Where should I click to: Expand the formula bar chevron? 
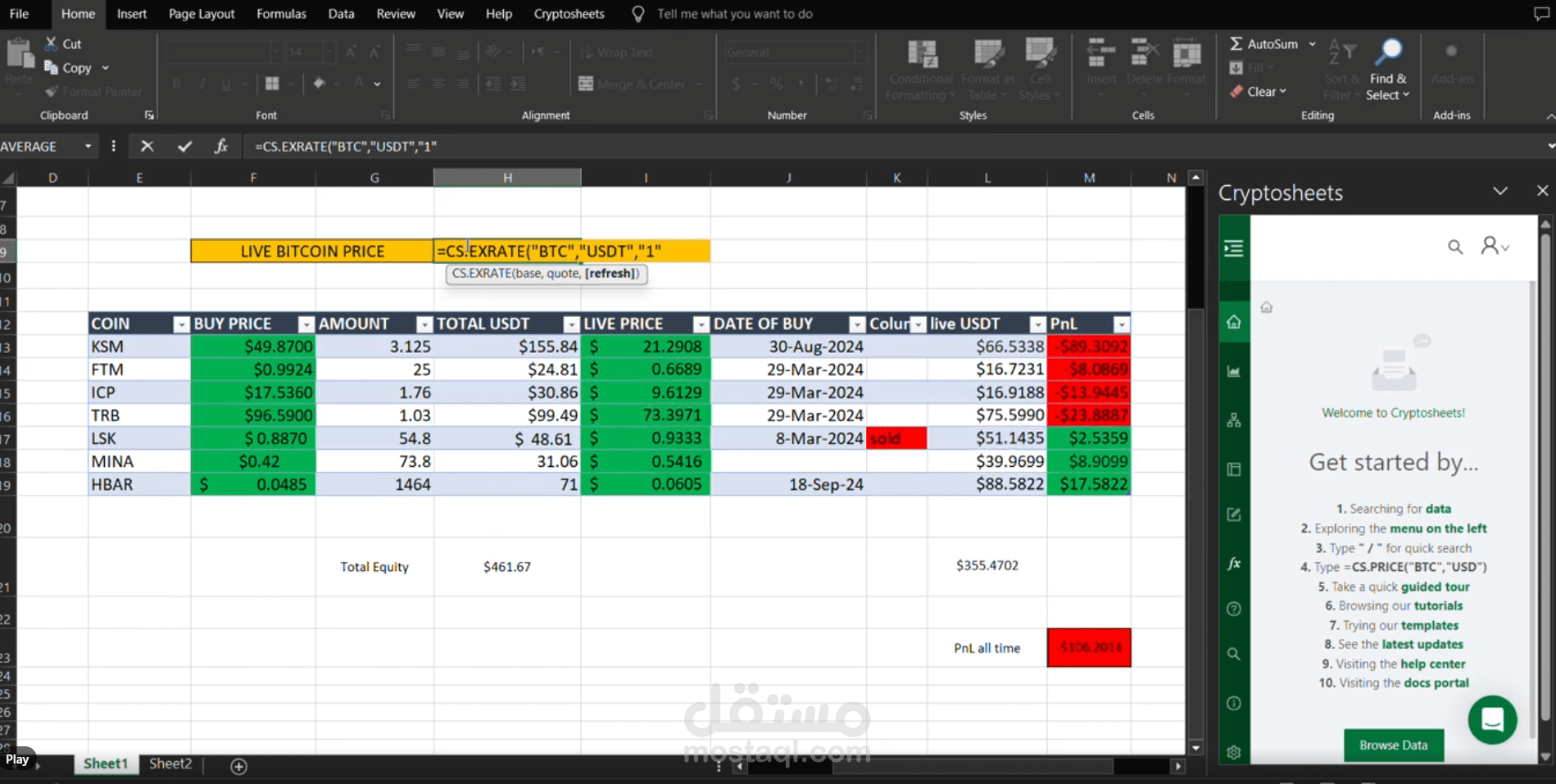click(x=1550, y=146)
